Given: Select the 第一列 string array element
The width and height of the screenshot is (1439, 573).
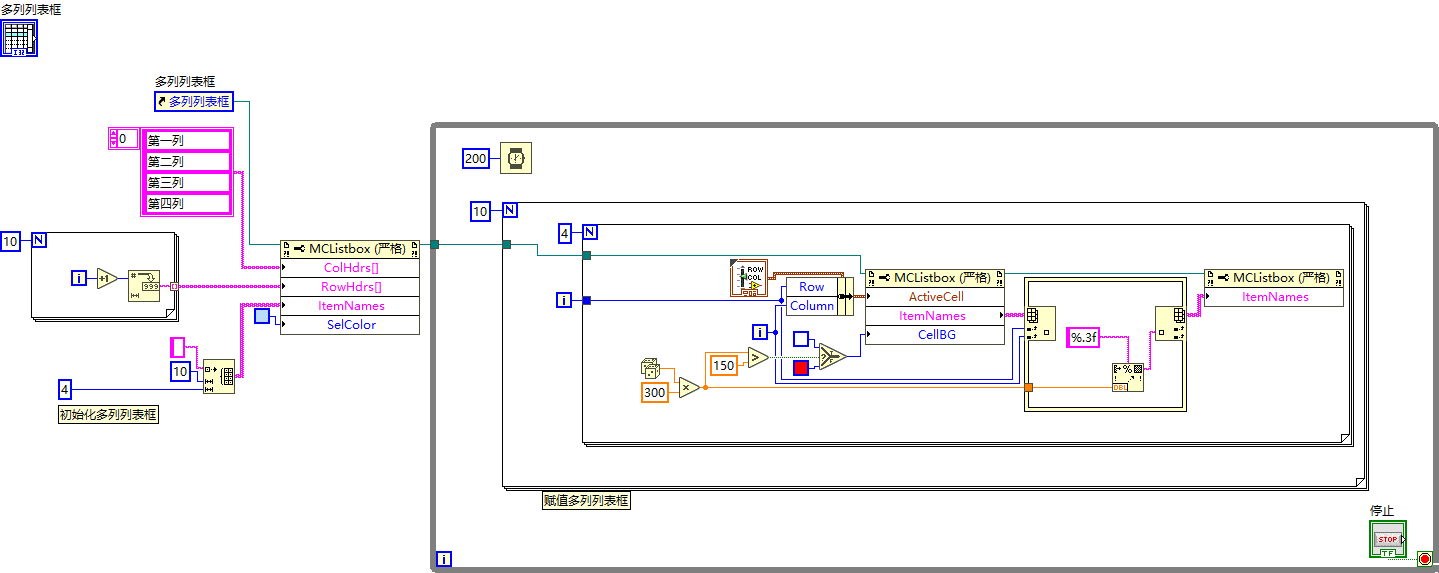Looking at the screenshot, I should pyautogui.click(x=188, y=140).
